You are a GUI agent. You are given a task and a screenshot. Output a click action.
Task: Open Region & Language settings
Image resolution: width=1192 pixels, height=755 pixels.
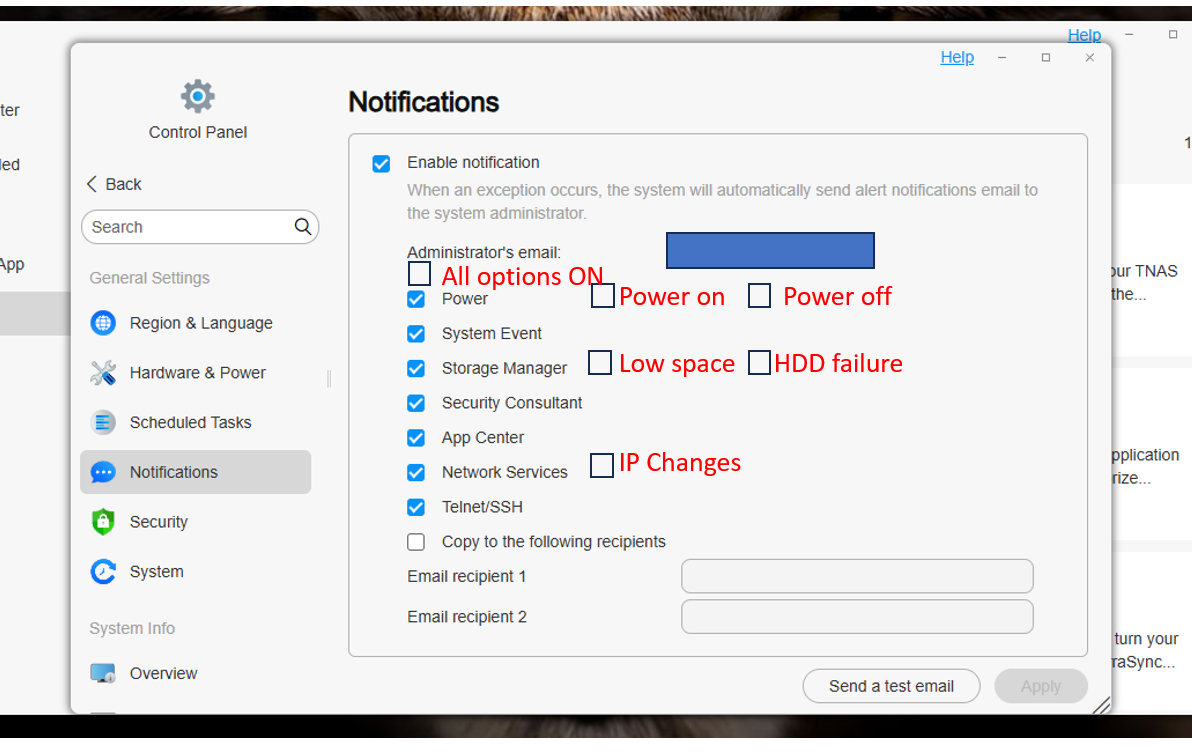coord(195,323)
